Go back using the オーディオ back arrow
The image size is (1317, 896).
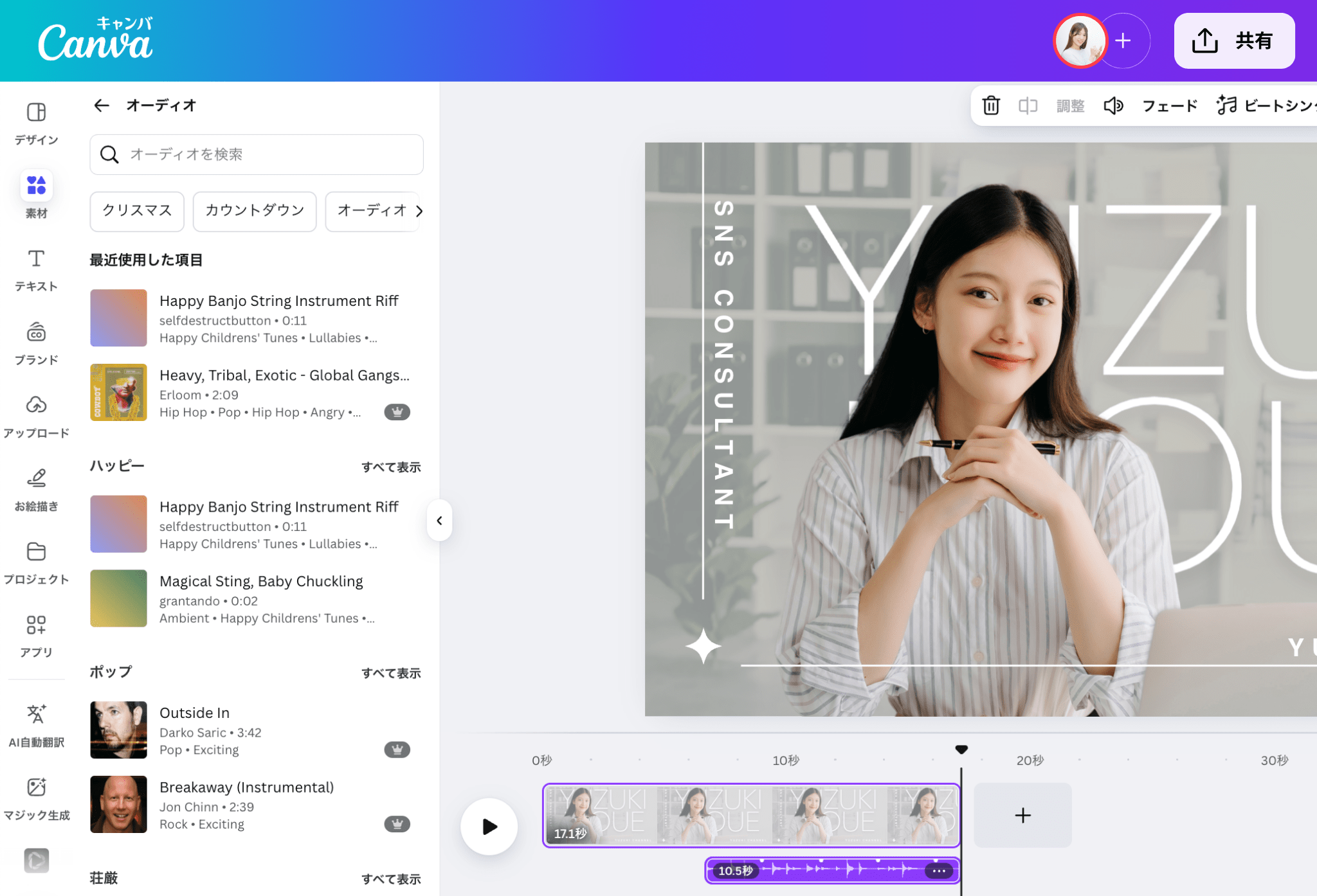click(x=102, y=105)
